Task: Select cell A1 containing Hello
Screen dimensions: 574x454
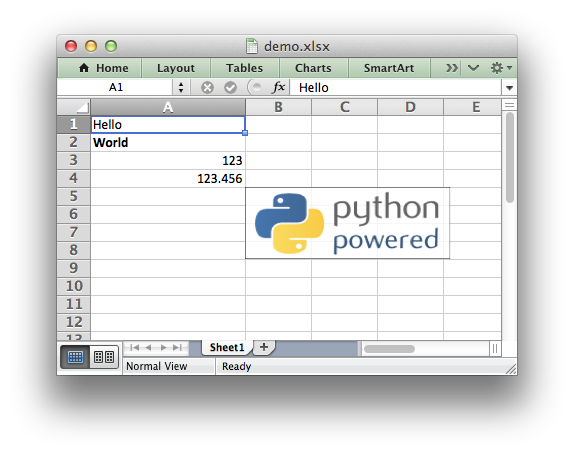Action: pos(168,124)
